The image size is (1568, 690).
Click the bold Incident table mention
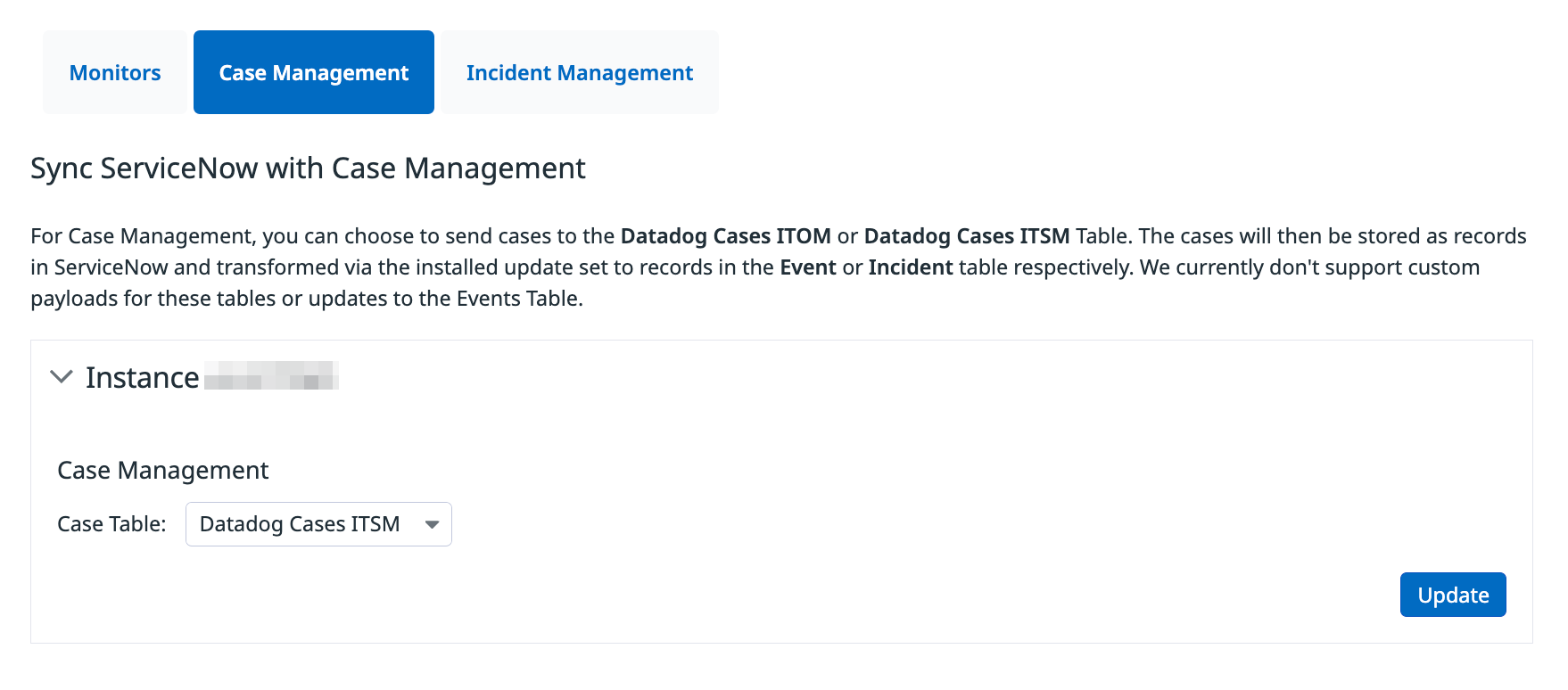(x=911, y=267)
